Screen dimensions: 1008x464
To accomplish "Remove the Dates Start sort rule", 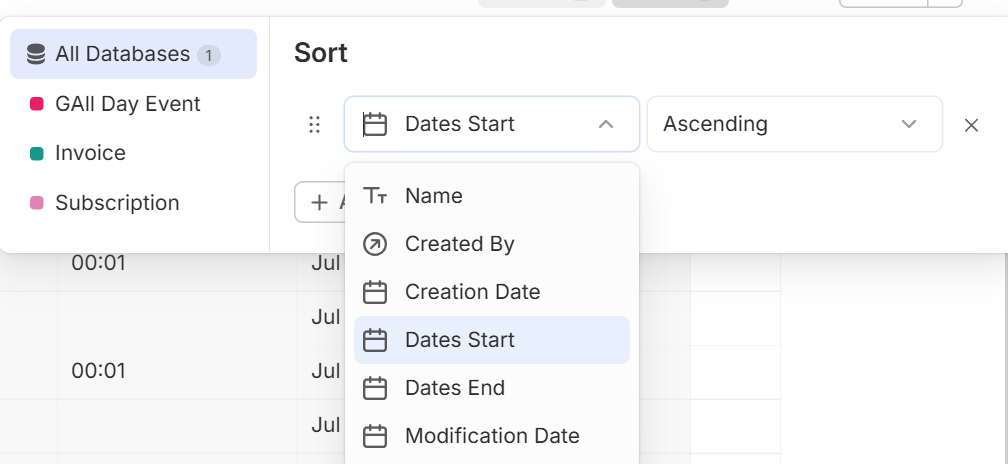I will (971, 125).
